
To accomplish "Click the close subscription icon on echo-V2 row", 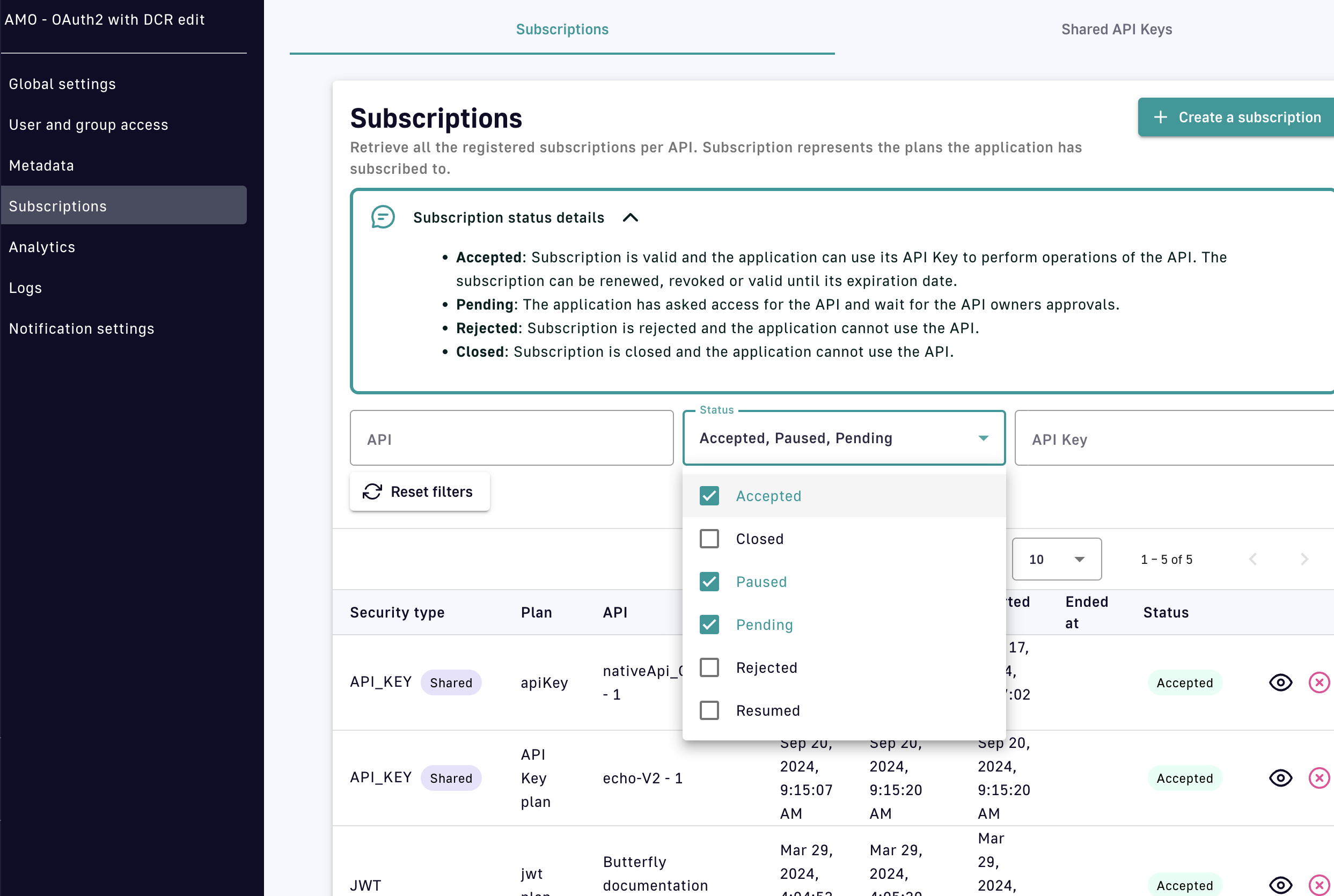I will [1319, 778].
